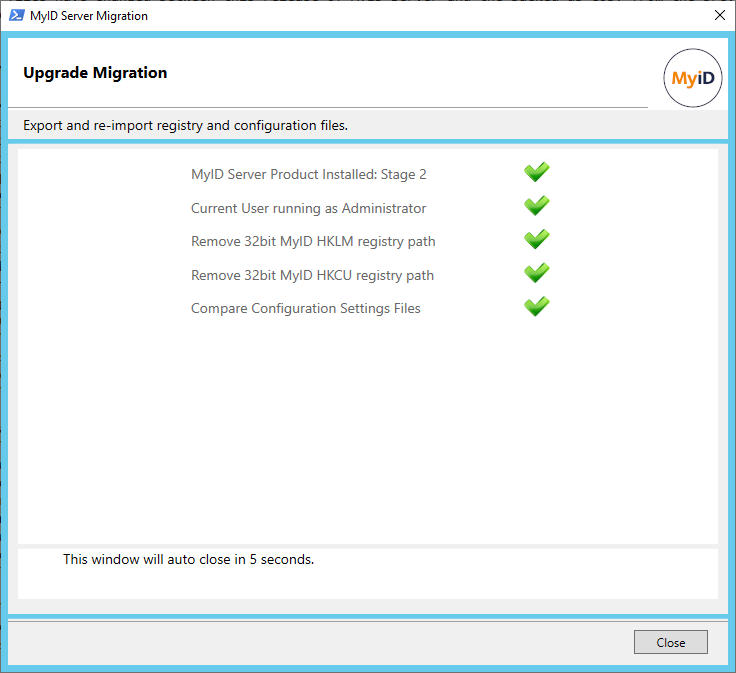
Task: Click the MyID logo
Action: pos(692,78)
